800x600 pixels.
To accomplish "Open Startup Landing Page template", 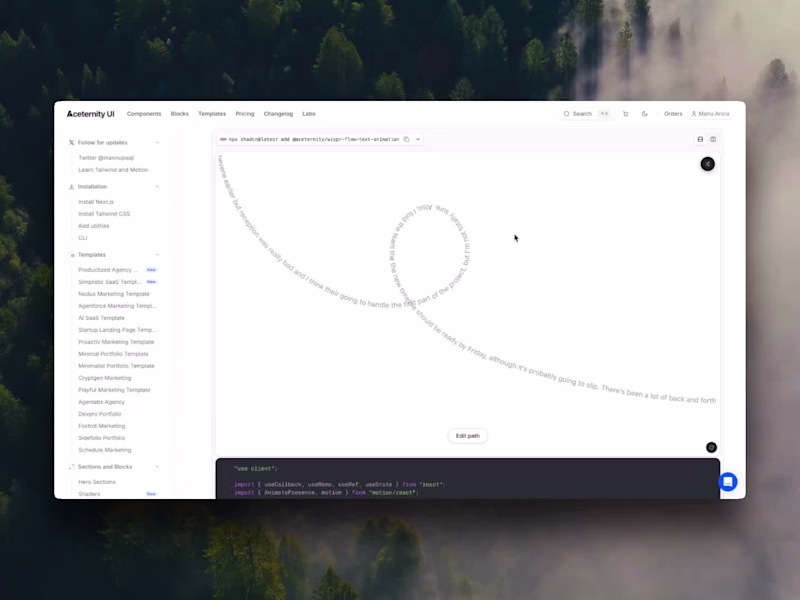I will (117, 330).
